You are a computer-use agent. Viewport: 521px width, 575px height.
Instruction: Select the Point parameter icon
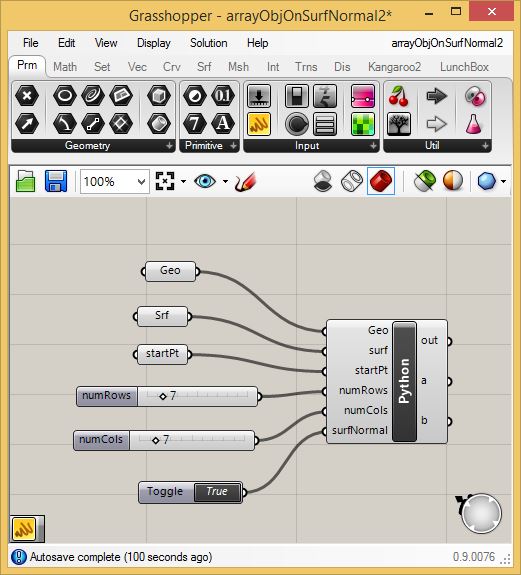point(27,96)
